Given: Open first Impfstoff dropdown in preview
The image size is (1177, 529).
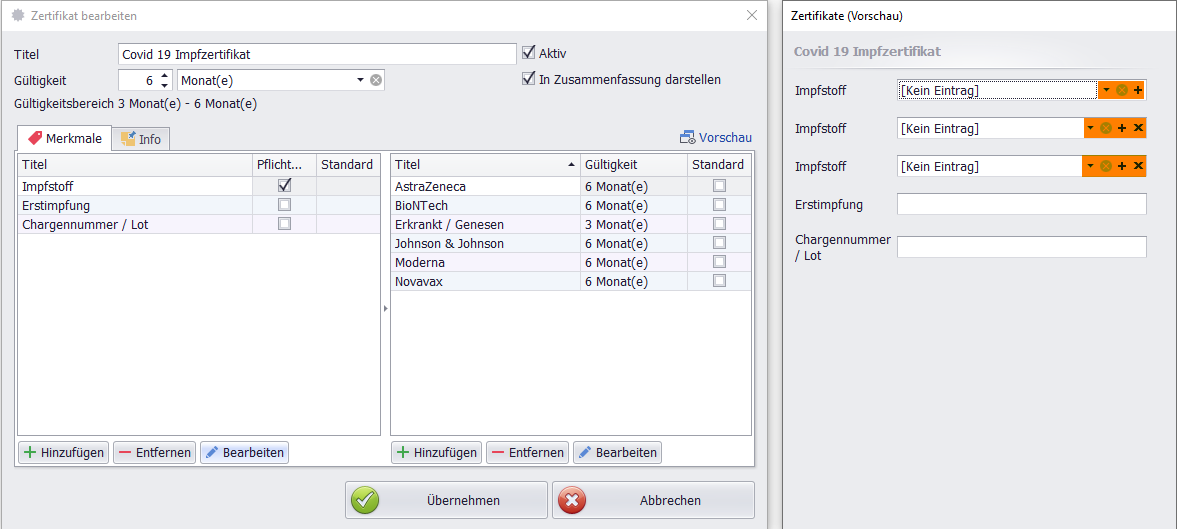Looking at the screenshot, I should pyautogui.click(x=1106, y=91).
